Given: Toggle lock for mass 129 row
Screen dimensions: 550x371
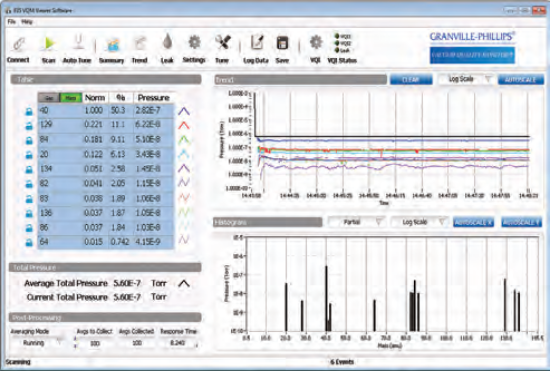Looking at the screenshot, I should pyautogui.click(x=29, y=126).
